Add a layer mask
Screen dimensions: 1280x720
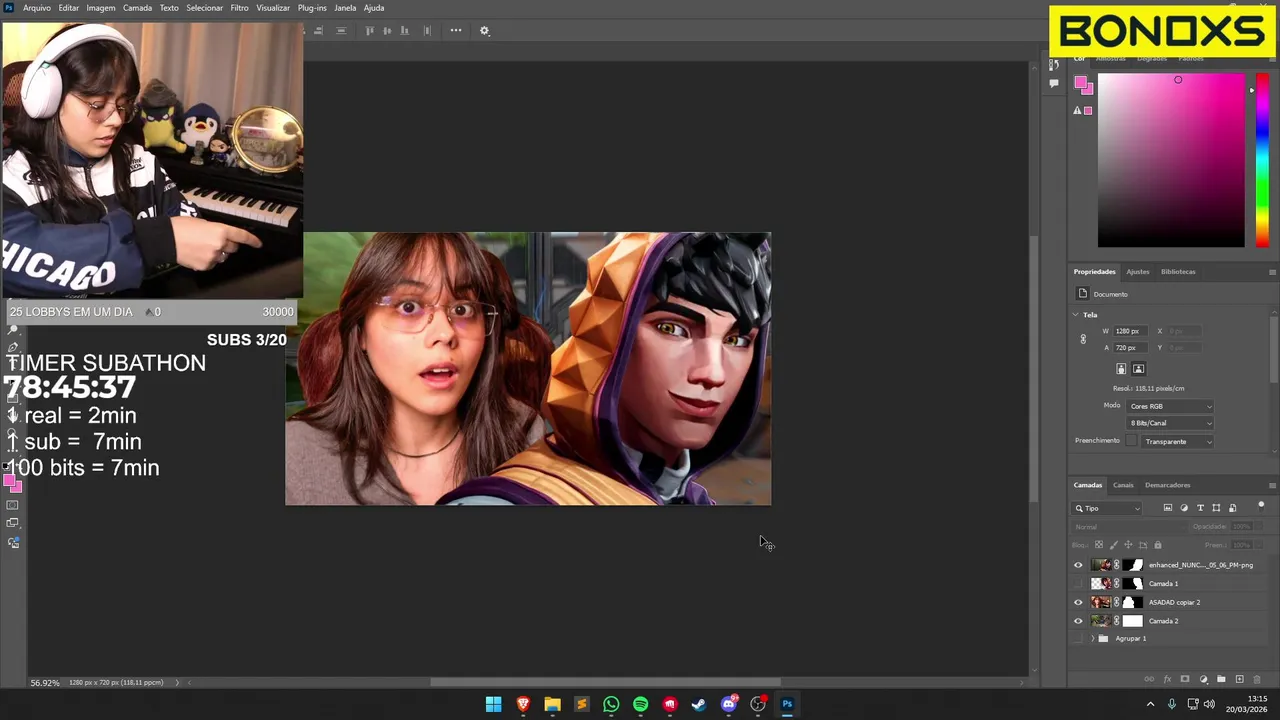[1185, 679]
